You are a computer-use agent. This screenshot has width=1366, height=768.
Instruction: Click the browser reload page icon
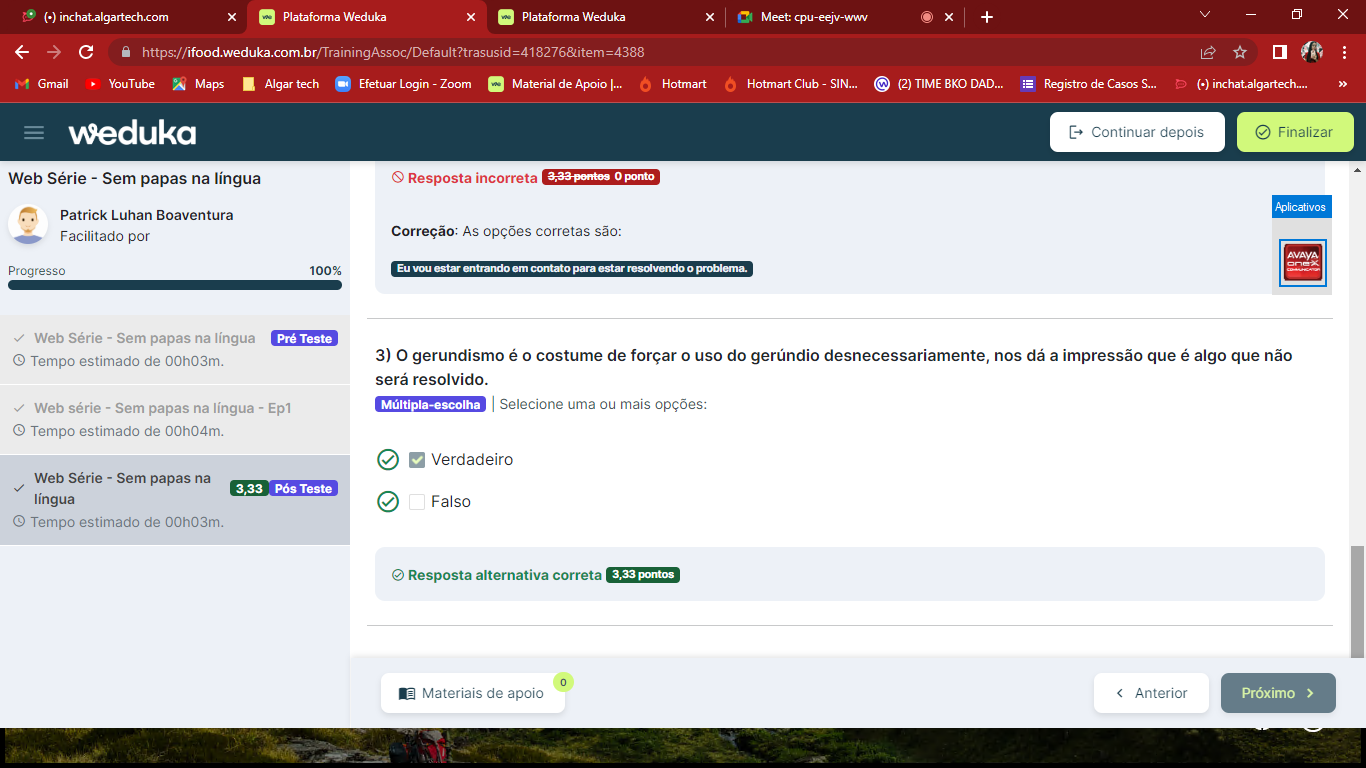86,52
